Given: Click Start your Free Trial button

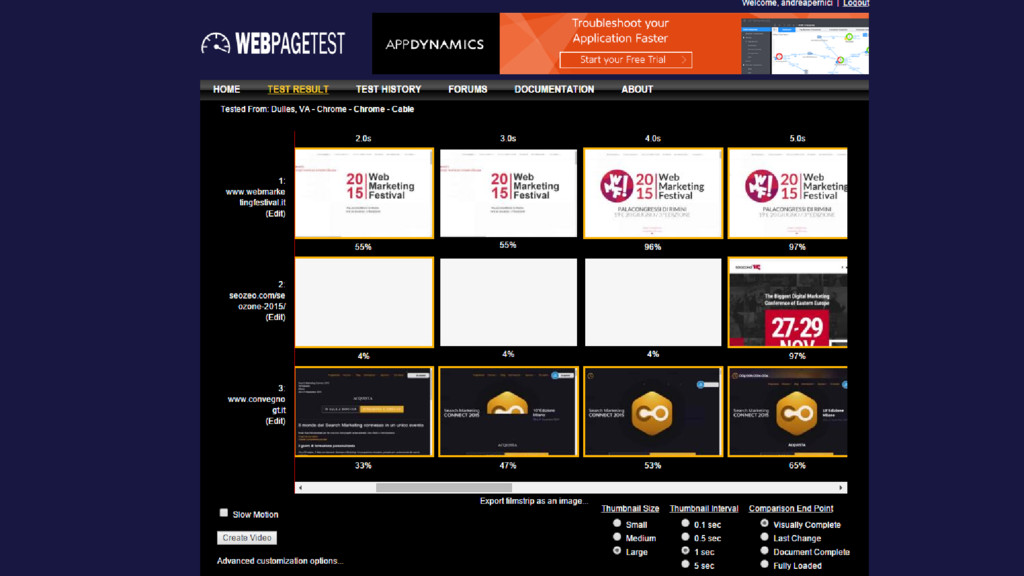Looking at the screenshot, I should coord(626,59).
